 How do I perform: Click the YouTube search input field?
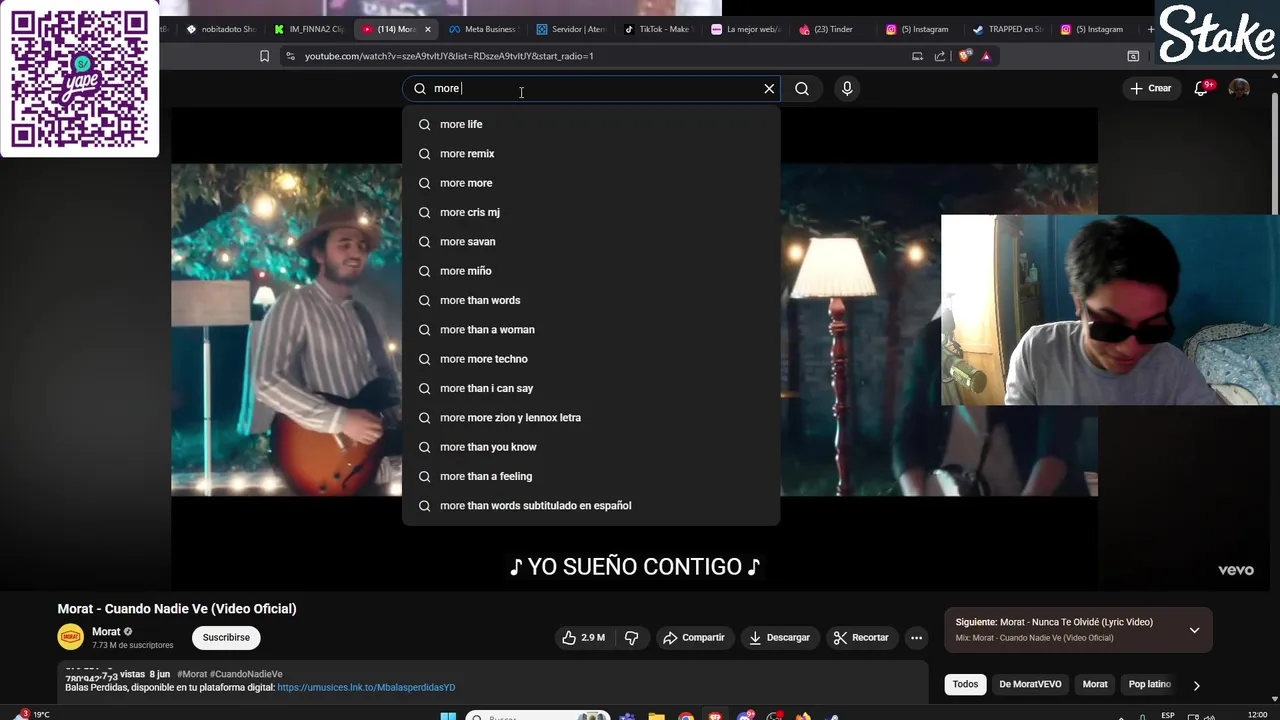point(590,89)
